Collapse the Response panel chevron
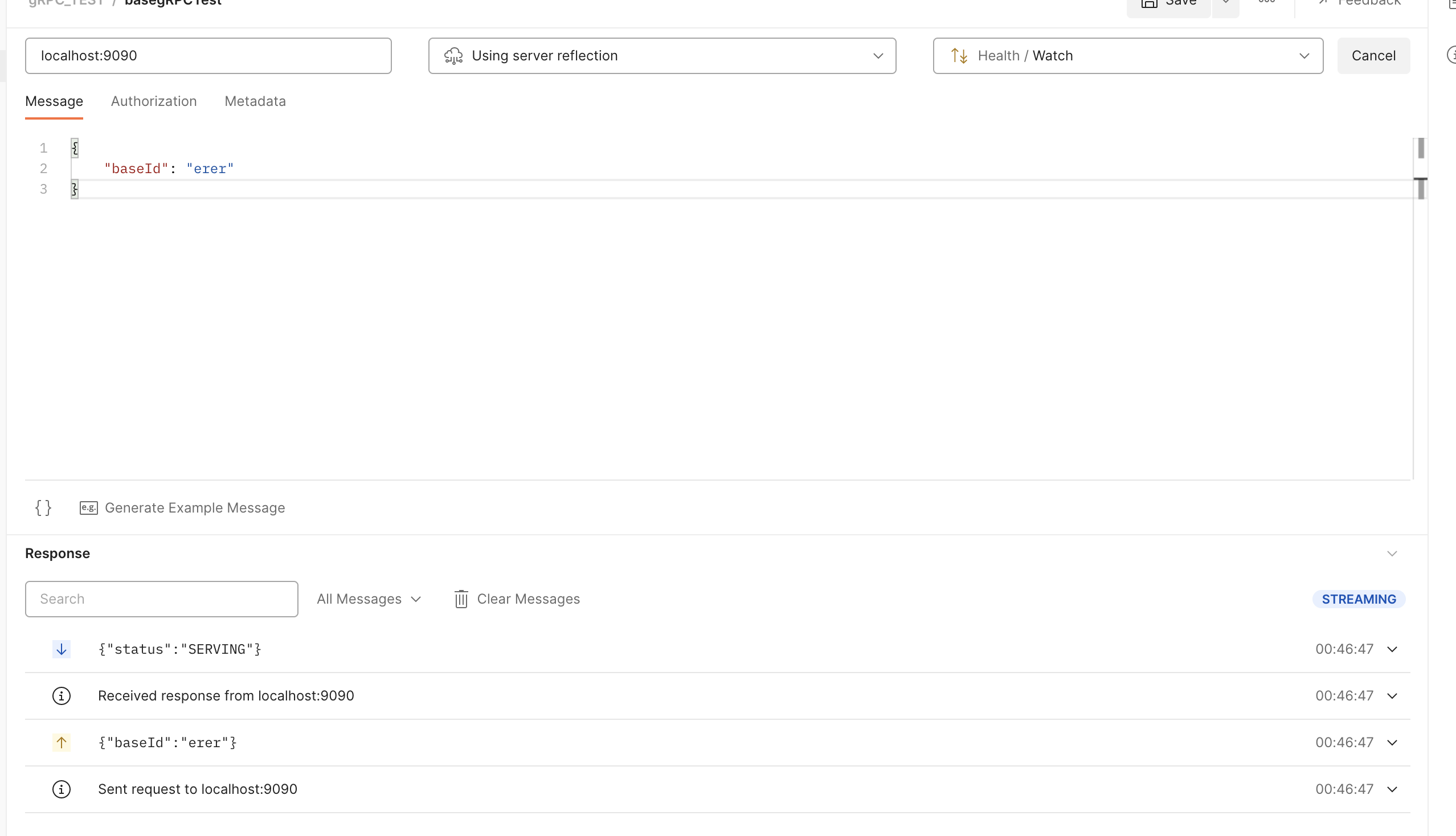The width and height of the screenshot is (1456, 836). pyautogui.click(x=1392, y=554)
